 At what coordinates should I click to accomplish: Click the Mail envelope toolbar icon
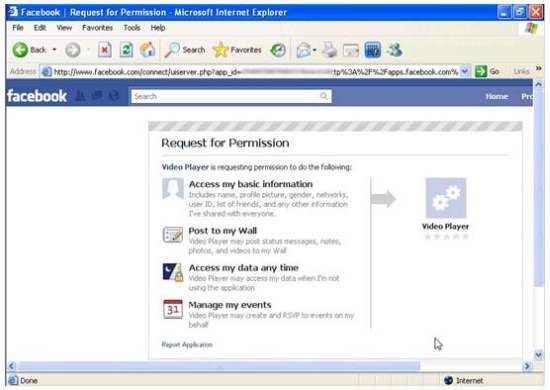coord(303,50)
